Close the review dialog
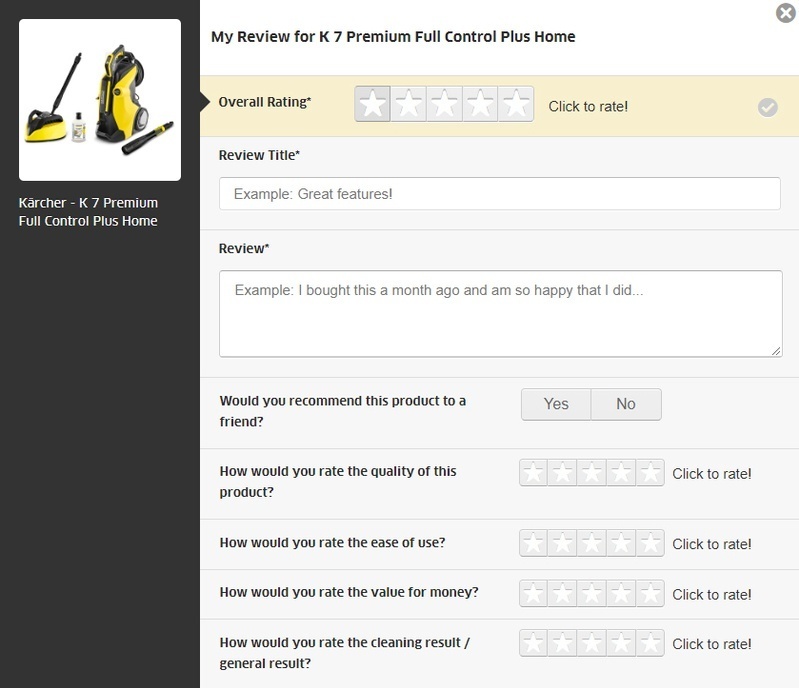This screenshot has width=799, height=688. click(786, 13)
